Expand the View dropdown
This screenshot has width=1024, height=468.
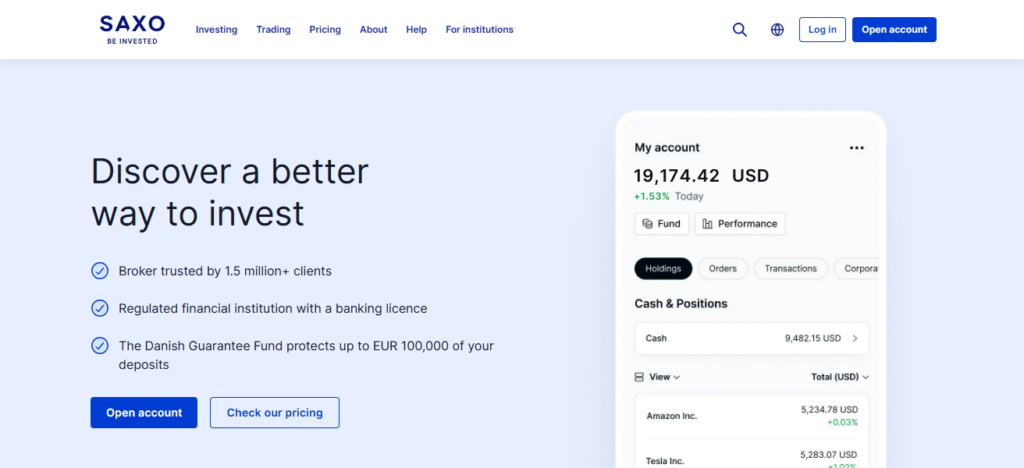(665, 377)
